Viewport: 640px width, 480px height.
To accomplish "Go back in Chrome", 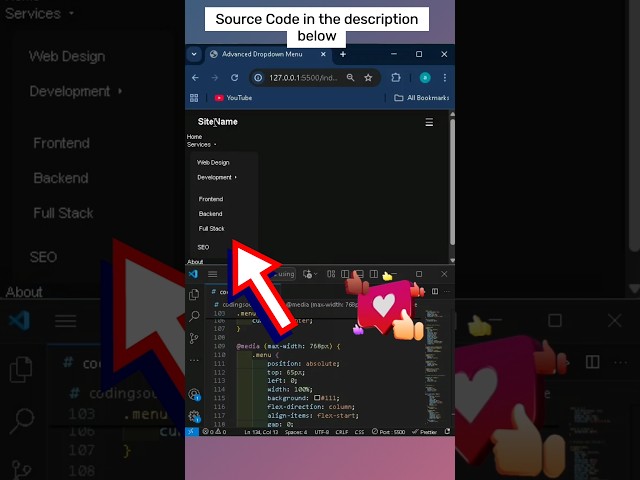I will [x=195, y=78].
